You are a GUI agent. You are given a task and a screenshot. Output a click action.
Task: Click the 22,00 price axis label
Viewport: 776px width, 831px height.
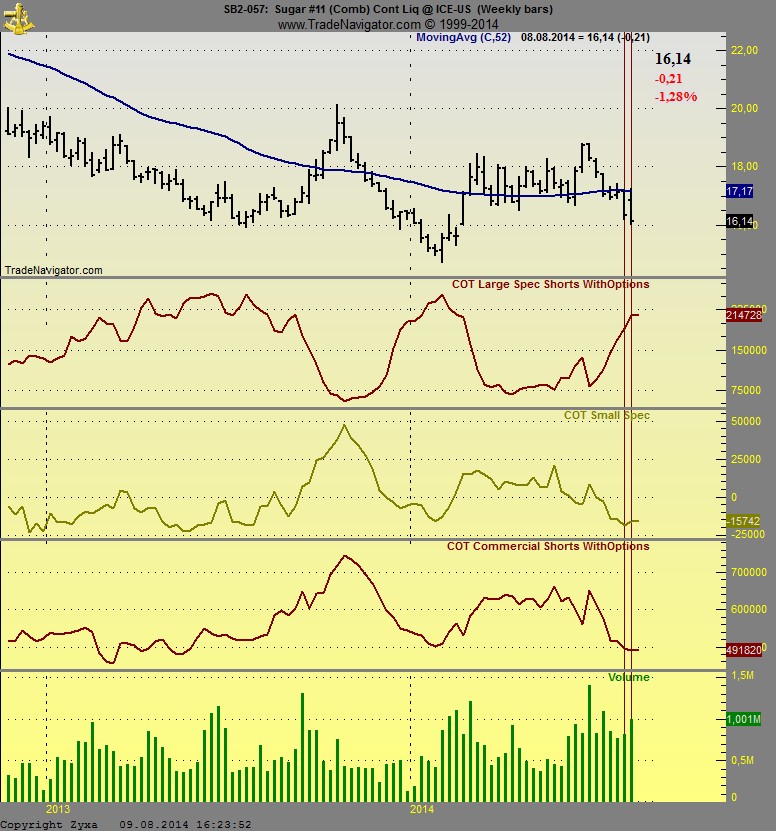[744, 50]
